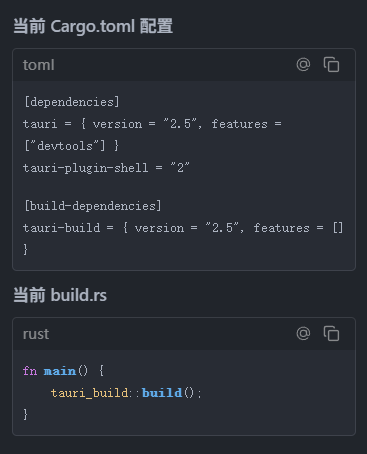Click the fn main() line
Image resolution: width=367 pixels, height=454 pixels.
tap(63, 371)
